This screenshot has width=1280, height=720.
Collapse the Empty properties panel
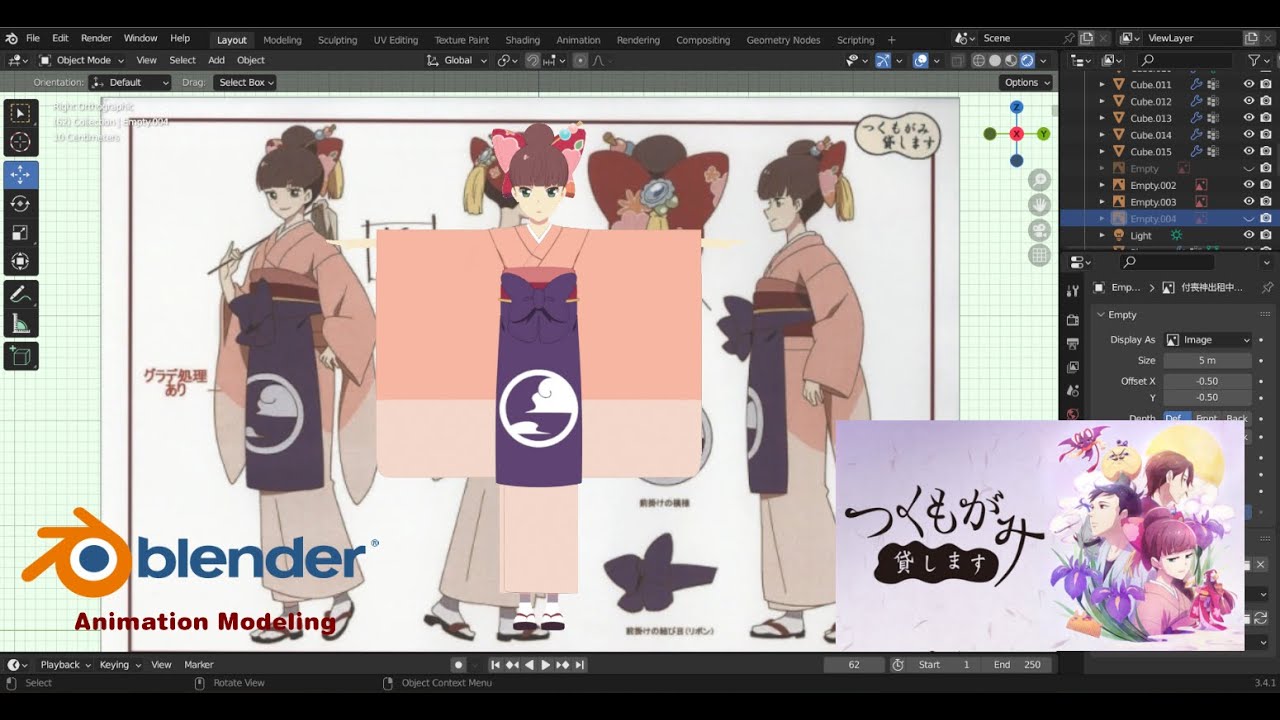pyautogui.click(x=1101, y=315)
